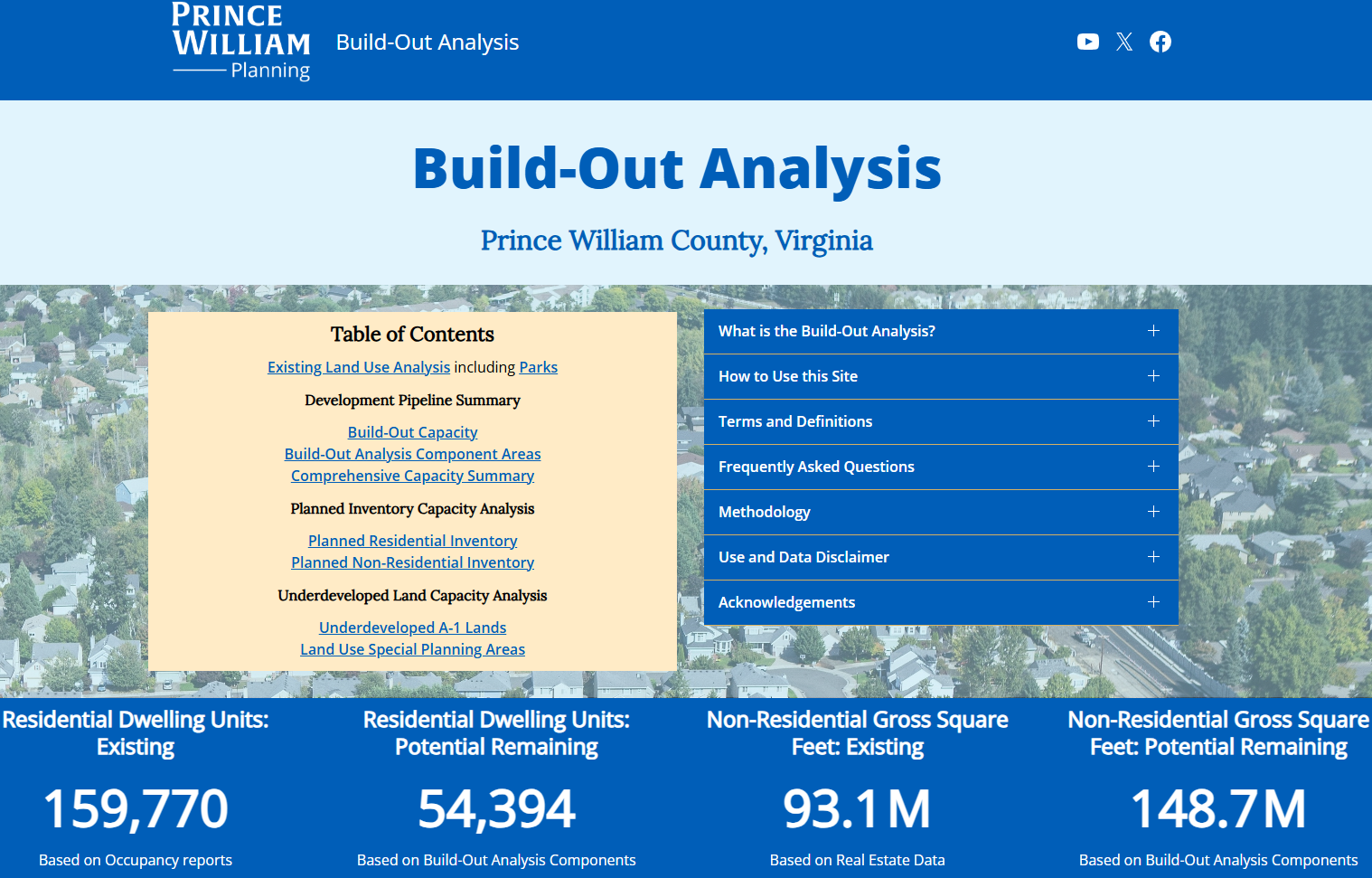The height and width of the screenshot is (878, 1372).
Task: Open "Comprehensive Capacity Summary"
Action: (x=412, y=475)
